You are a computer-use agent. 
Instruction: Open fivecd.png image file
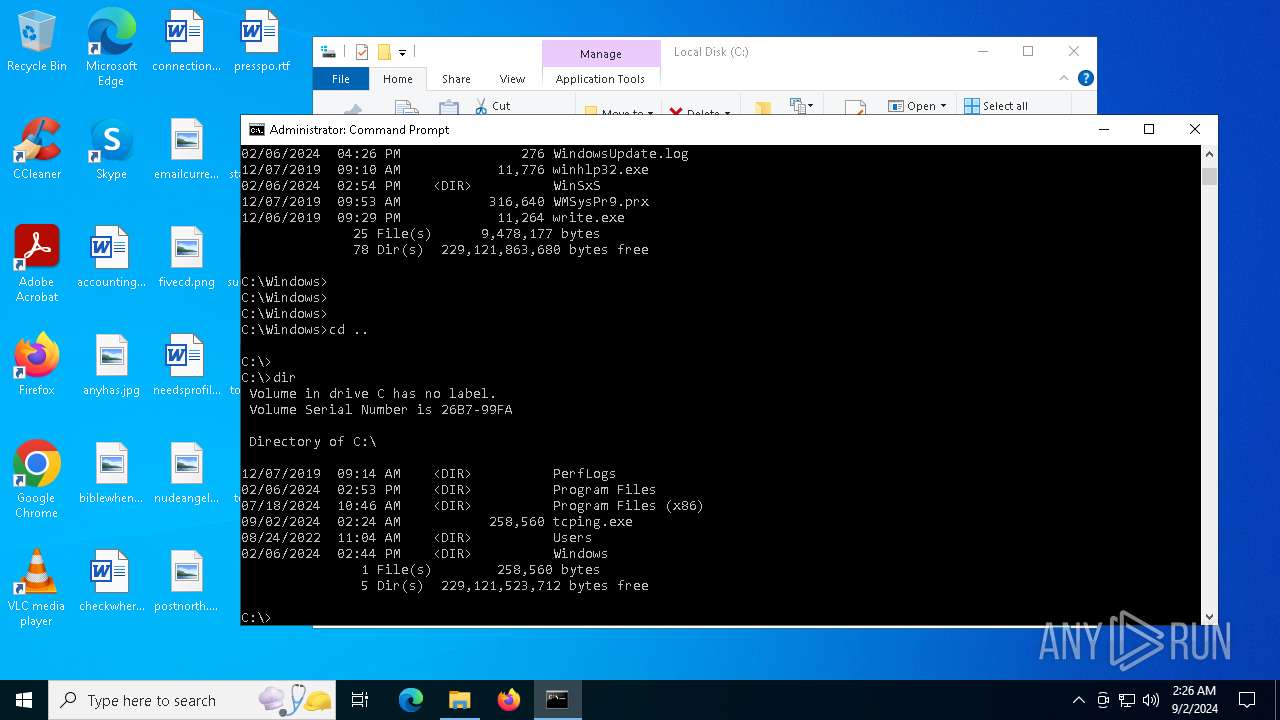[x=186, y=257]
